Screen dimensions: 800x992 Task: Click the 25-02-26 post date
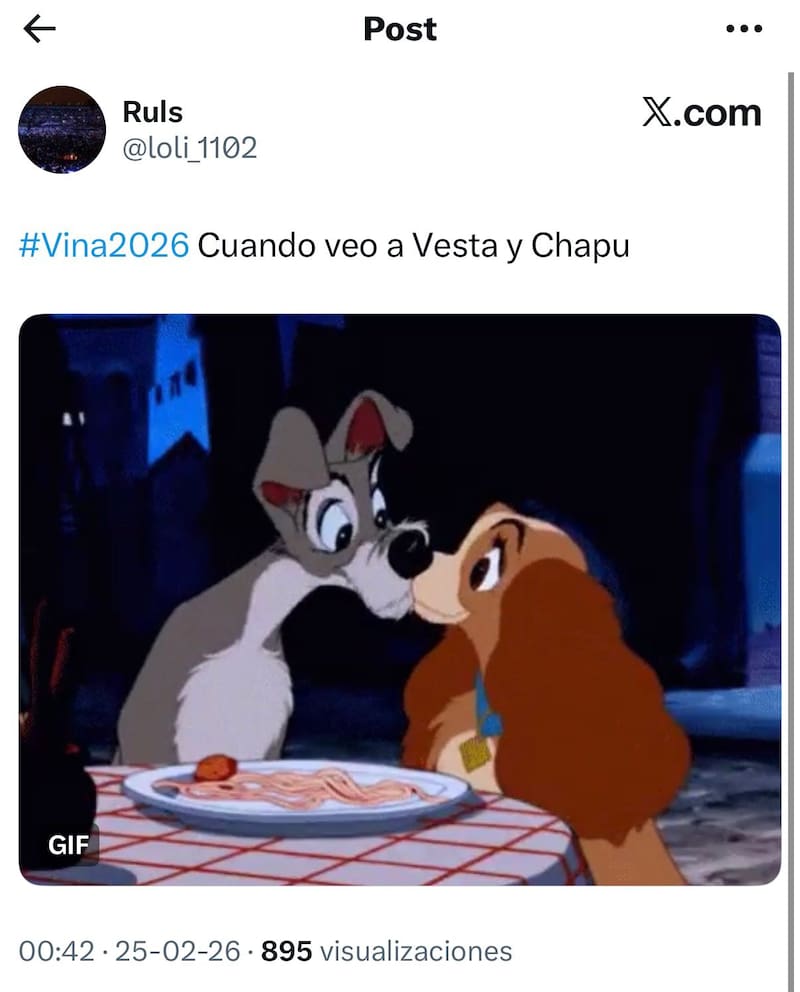pos(178,951)
